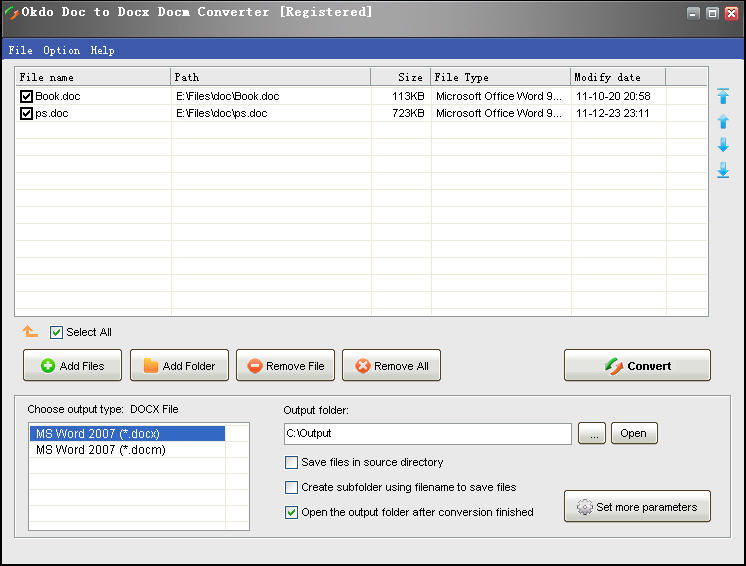Viewport: 746px width, 566px height.
Task: Click the 113KB size cell
Action: [x=408, y=97]
